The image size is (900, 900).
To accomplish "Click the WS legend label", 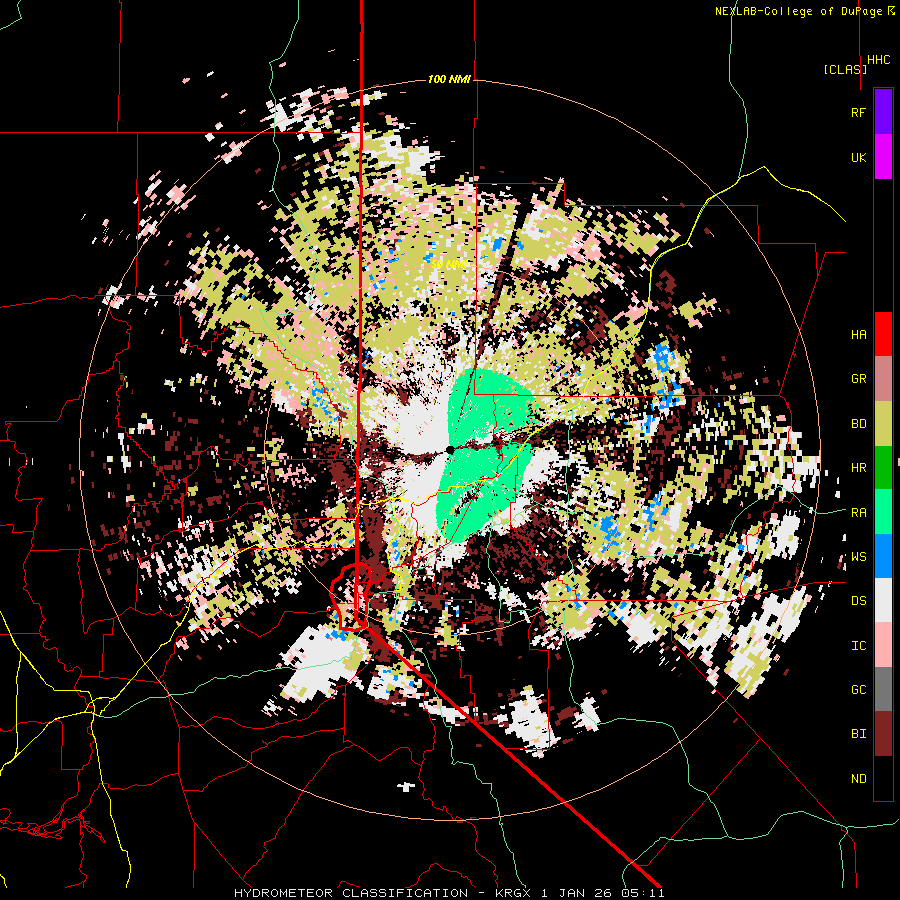I will (x=858, y=557).
